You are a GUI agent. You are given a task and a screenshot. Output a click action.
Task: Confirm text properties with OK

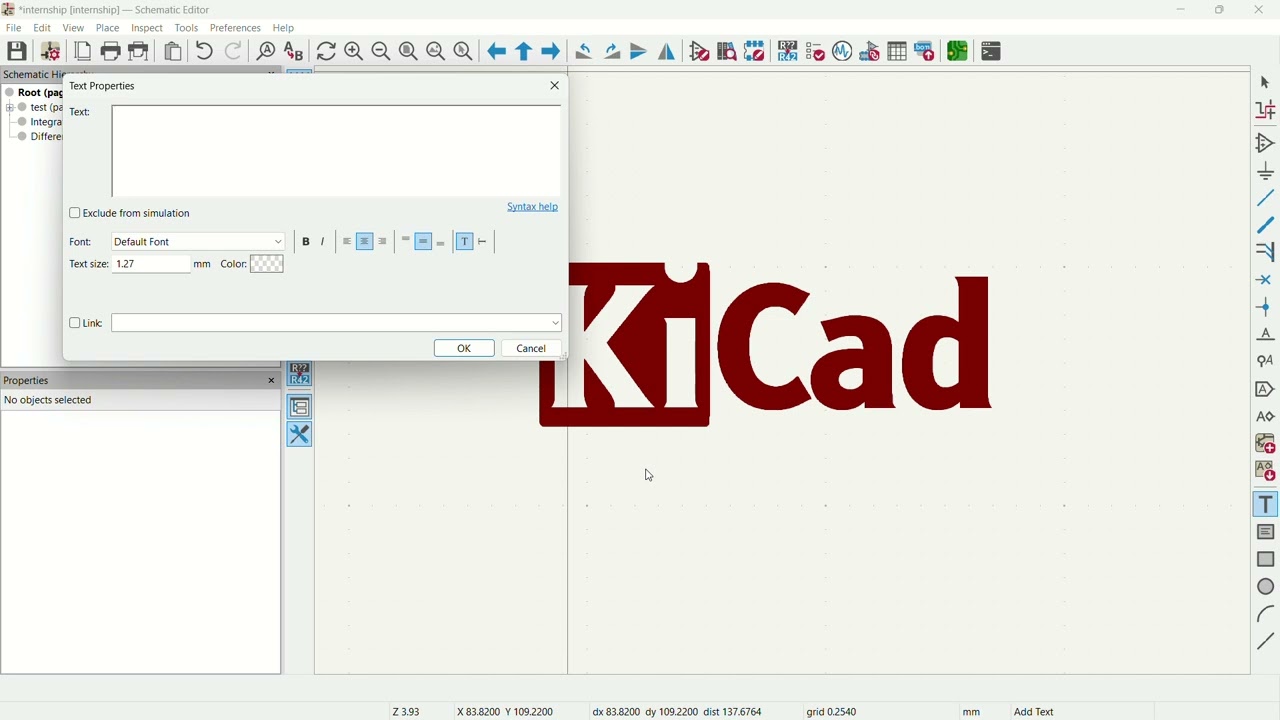pos(465,349)
